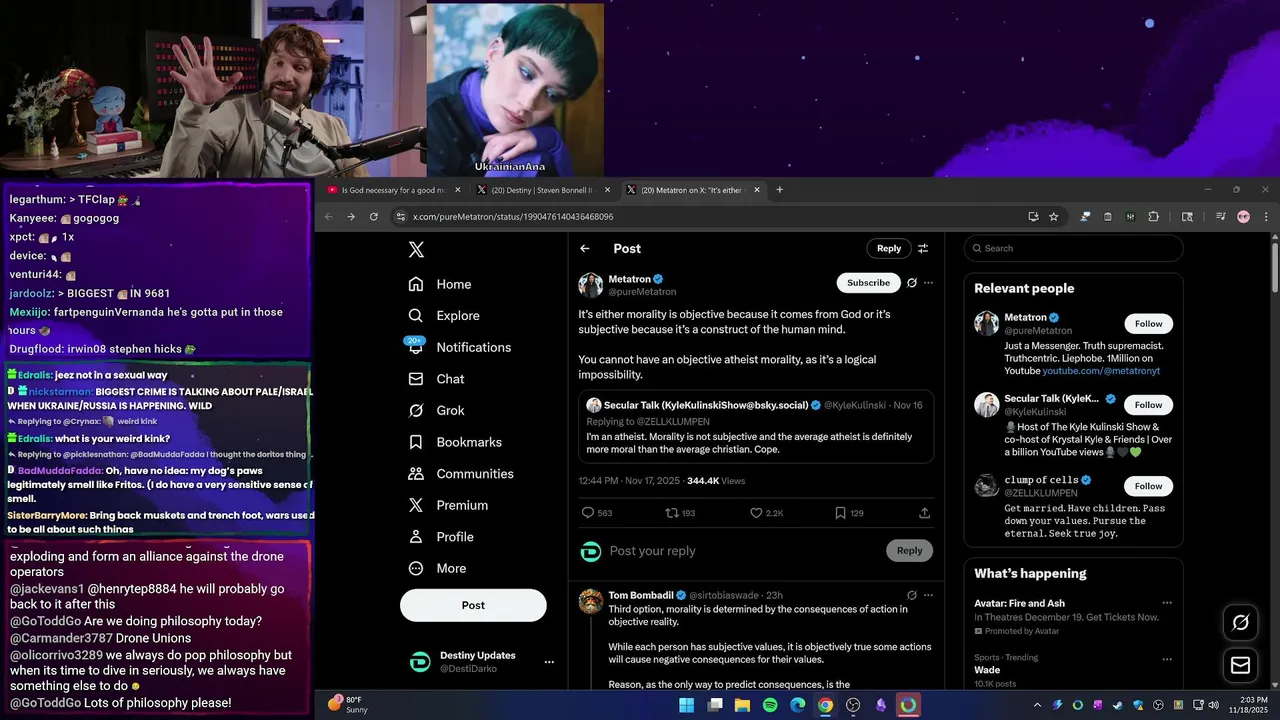Open more options for Avatar: Fire and Ash
This screenshot has height=720, width=1280.
point(1166,603)
